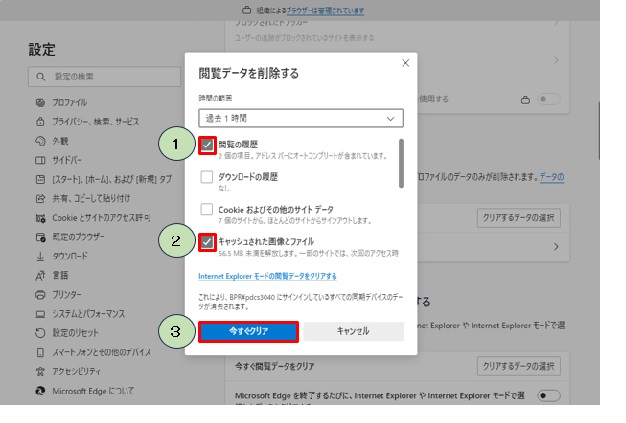The image size is (626, 423).
Task: Toggle the managed switch next to 使用する
Action: pos(549,99)
